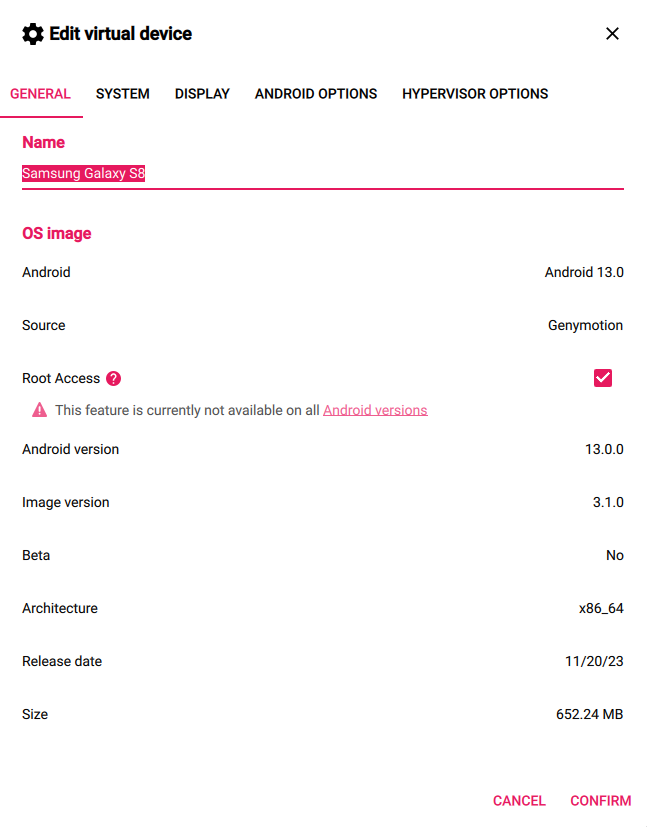
Task: Close the Edit virtual device dialog
Action: pyautogui.click(x=613, y=34)
